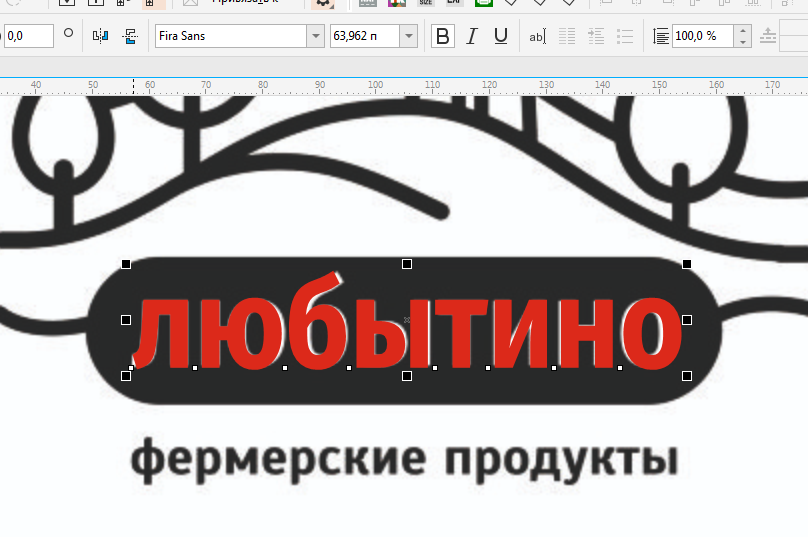Screen dimensions: 808x537
Task: Select the character node of letter т
Action: click(x=435, y=368)
